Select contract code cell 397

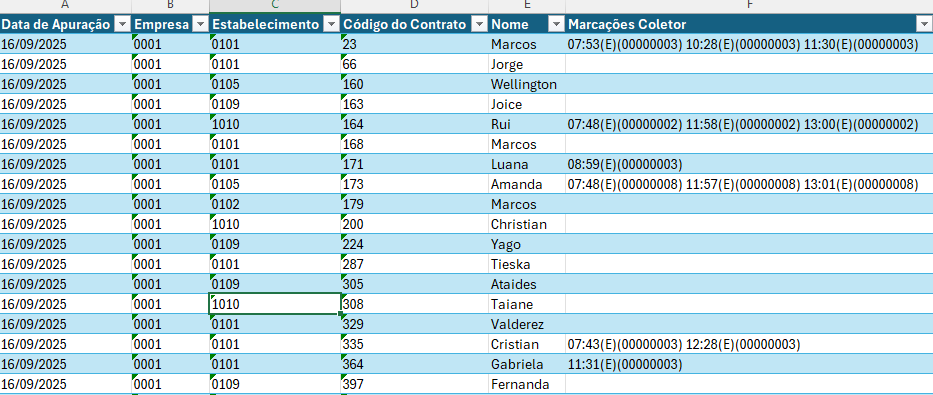click(x=415, y=384)
